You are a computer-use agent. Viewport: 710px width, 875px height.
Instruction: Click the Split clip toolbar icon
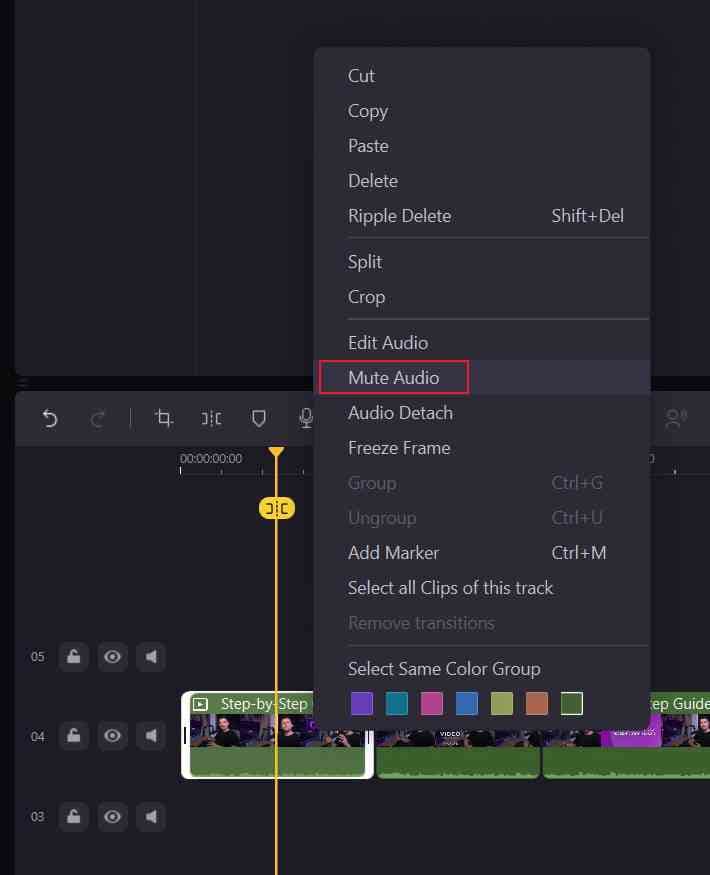coord(211,418)
